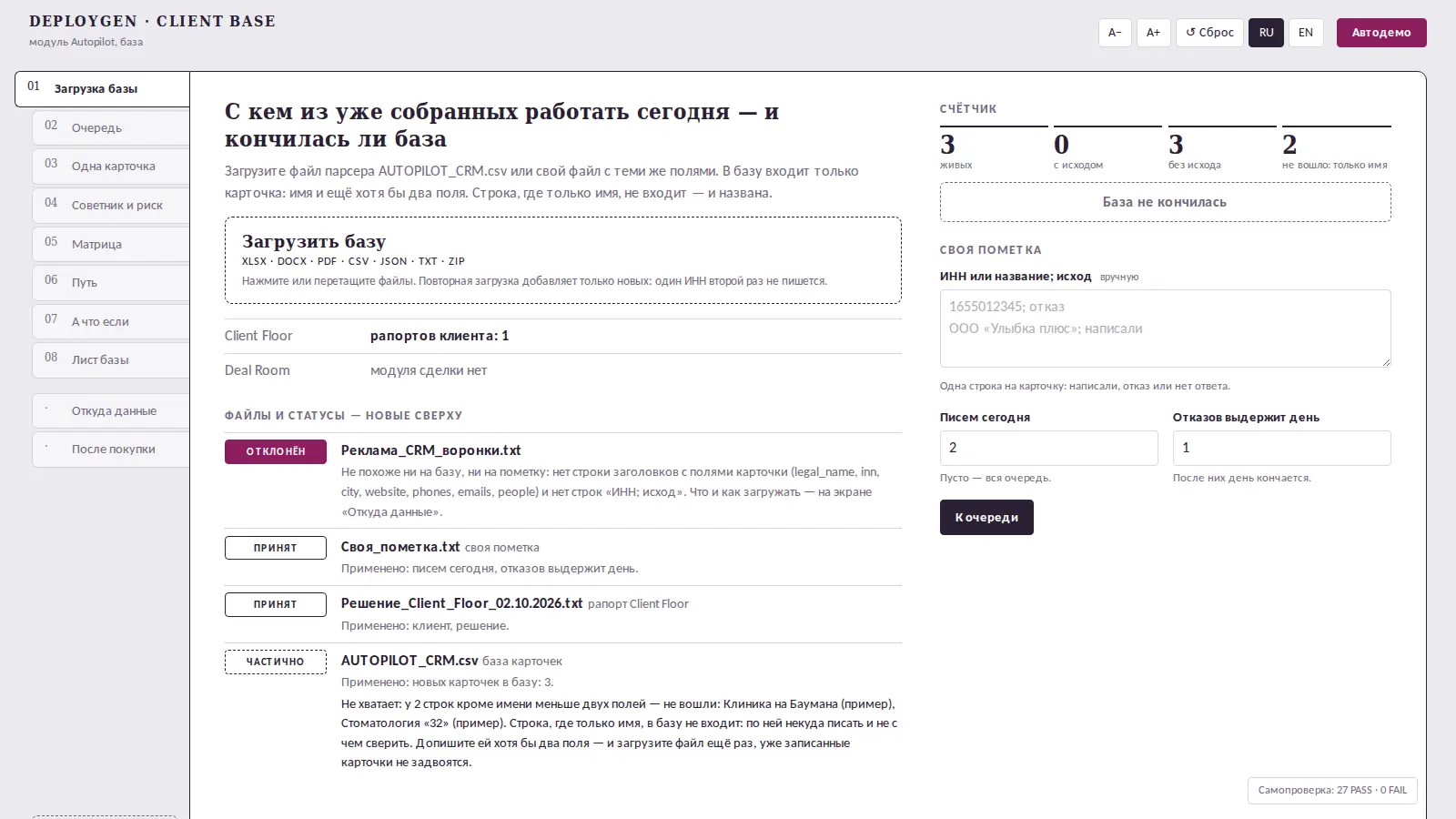Click the База не кончилась status box
This screenshot has width=1456, height=819.
1166,202
